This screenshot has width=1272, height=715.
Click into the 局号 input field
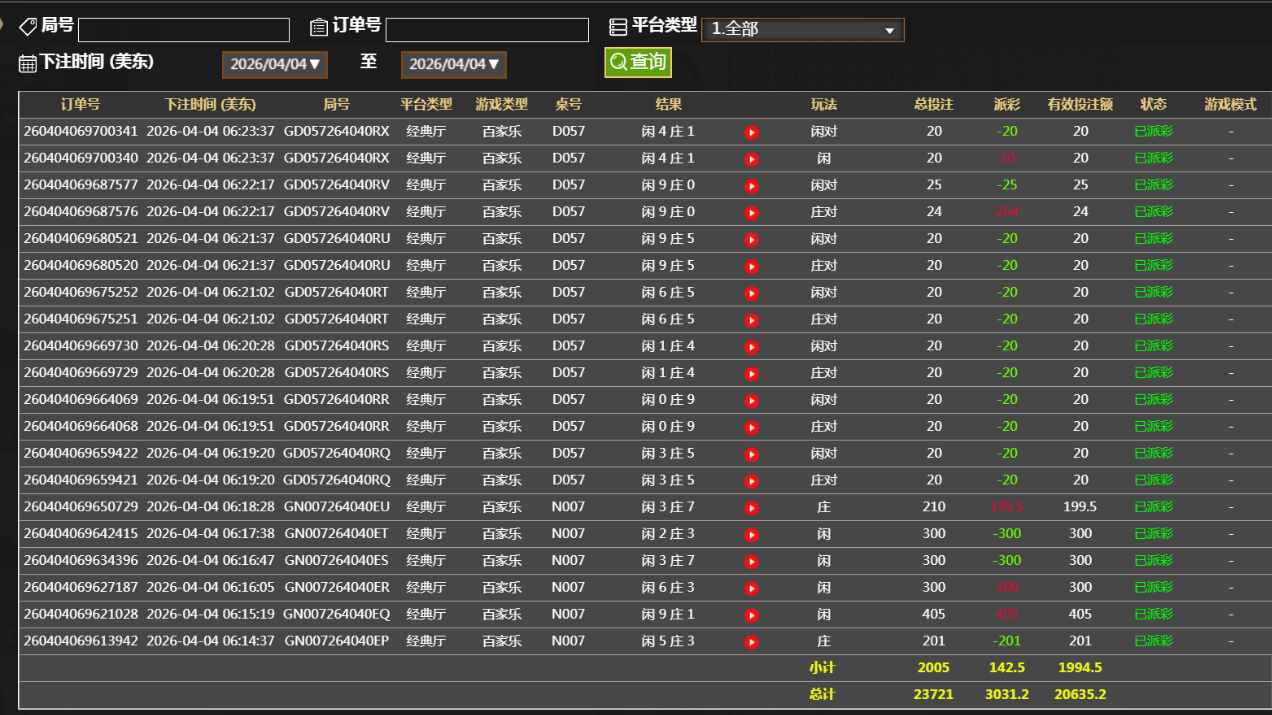184,30
